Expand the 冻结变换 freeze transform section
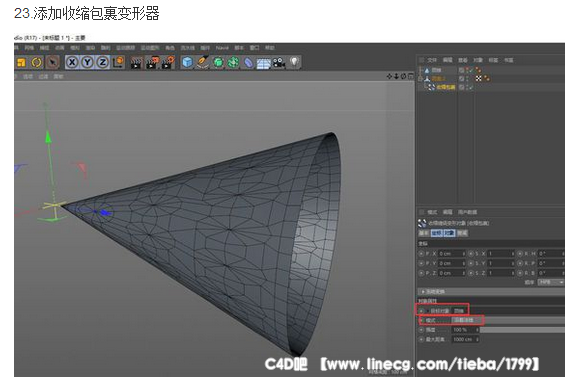Screen dimensions: 565x381 coord(435,292)
